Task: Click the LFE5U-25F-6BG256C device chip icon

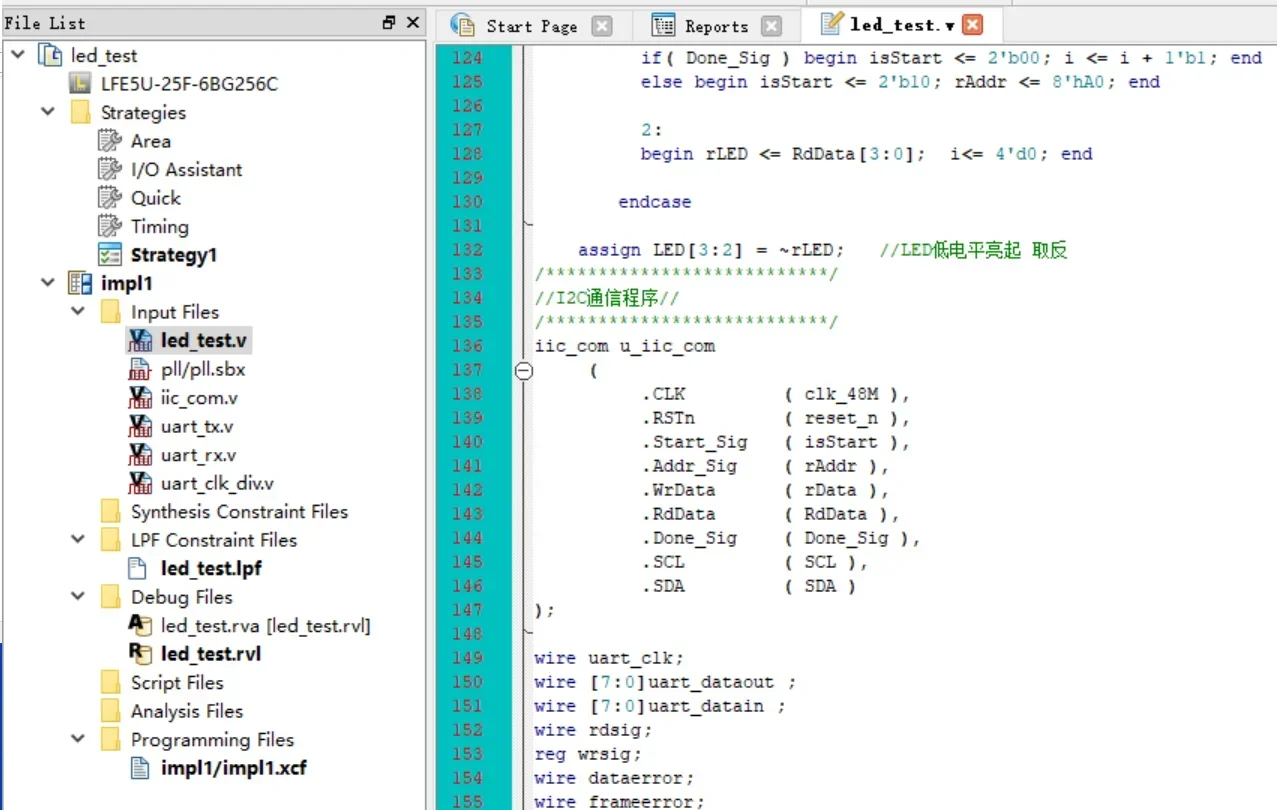Action: 80,84
